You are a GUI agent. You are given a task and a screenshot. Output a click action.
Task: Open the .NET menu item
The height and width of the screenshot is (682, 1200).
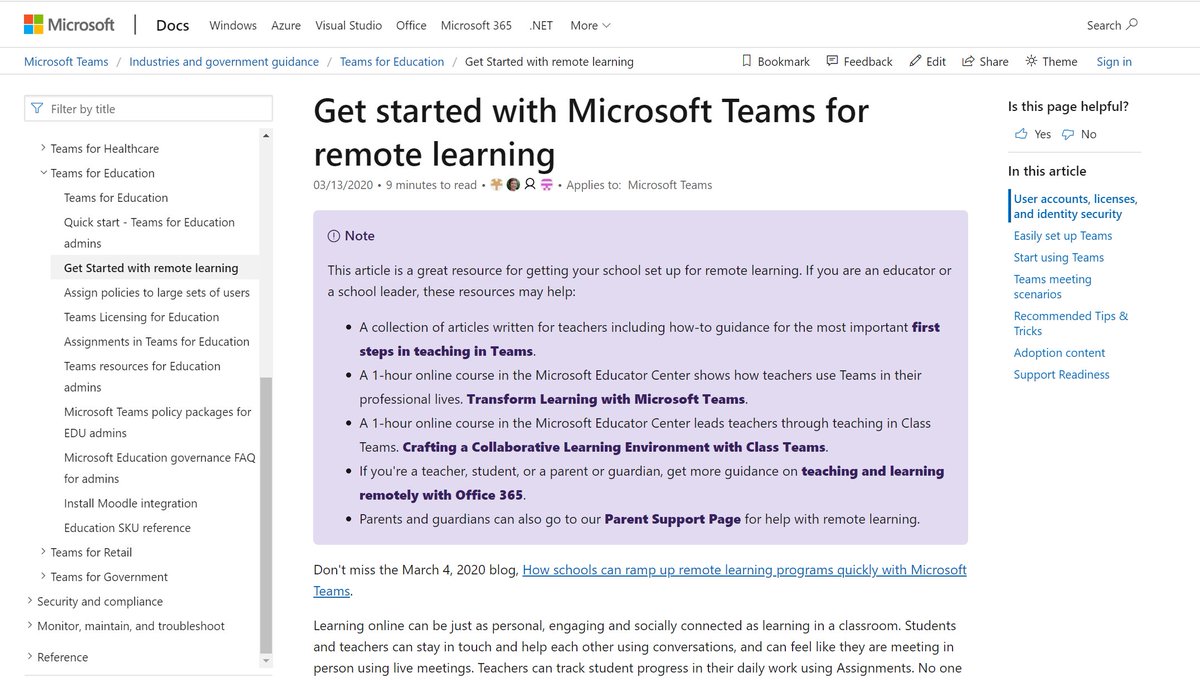coord(541,25)
